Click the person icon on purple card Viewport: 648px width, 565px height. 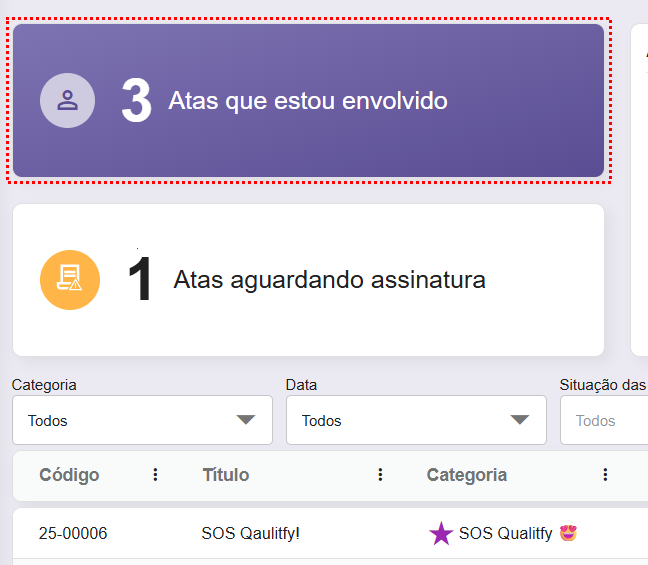tap(67, 101)
